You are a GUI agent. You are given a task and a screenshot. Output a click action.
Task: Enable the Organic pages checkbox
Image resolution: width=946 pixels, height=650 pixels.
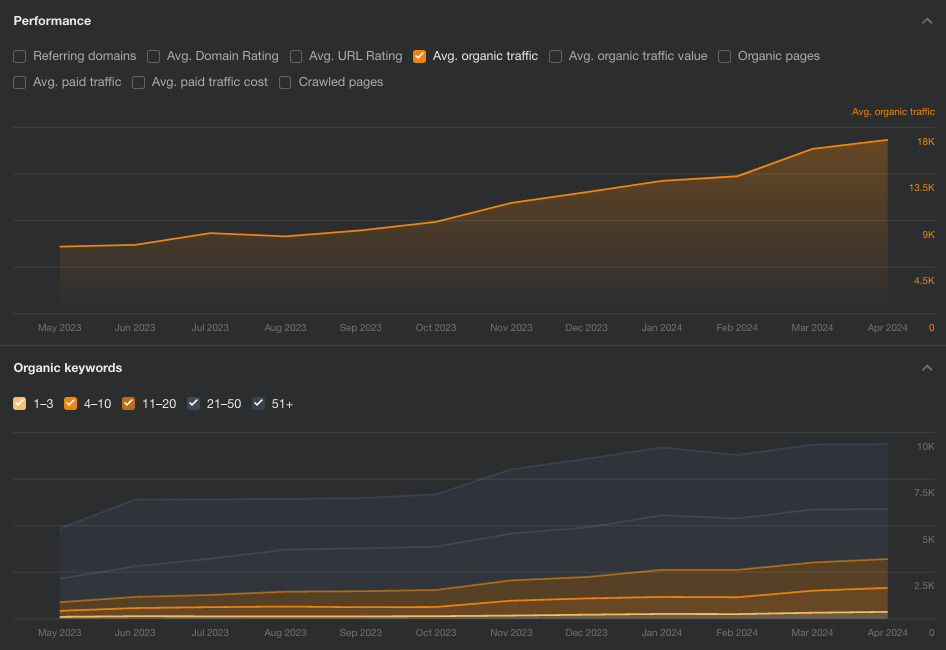tap(725, 56)
